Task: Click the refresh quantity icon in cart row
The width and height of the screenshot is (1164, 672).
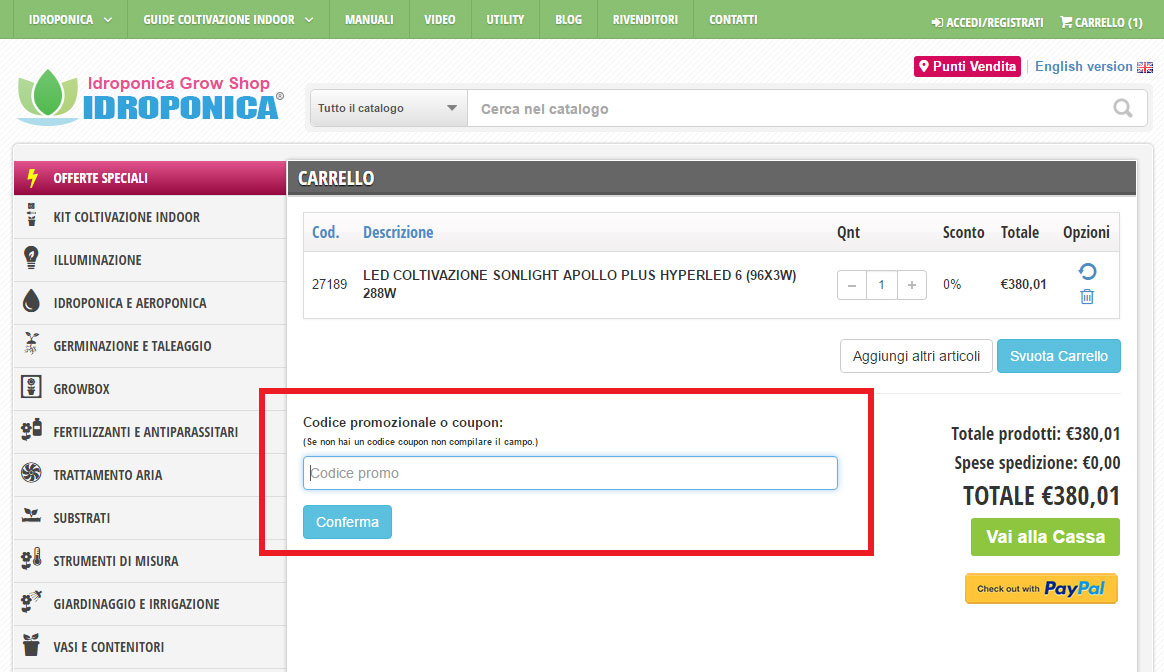Action: [x=1087, y=272]
